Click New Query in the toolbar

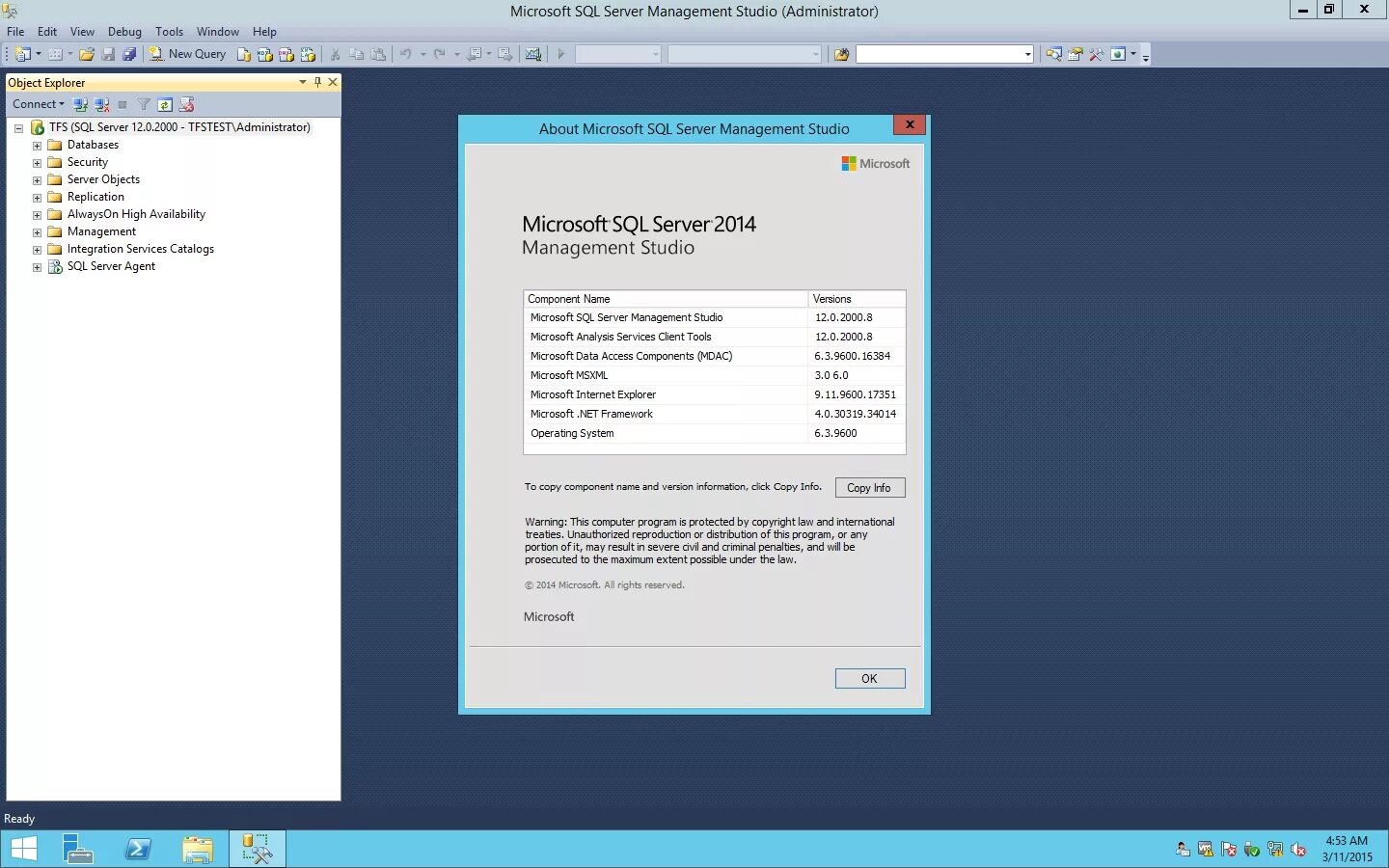pyautogui.click(x=187, y=54)
